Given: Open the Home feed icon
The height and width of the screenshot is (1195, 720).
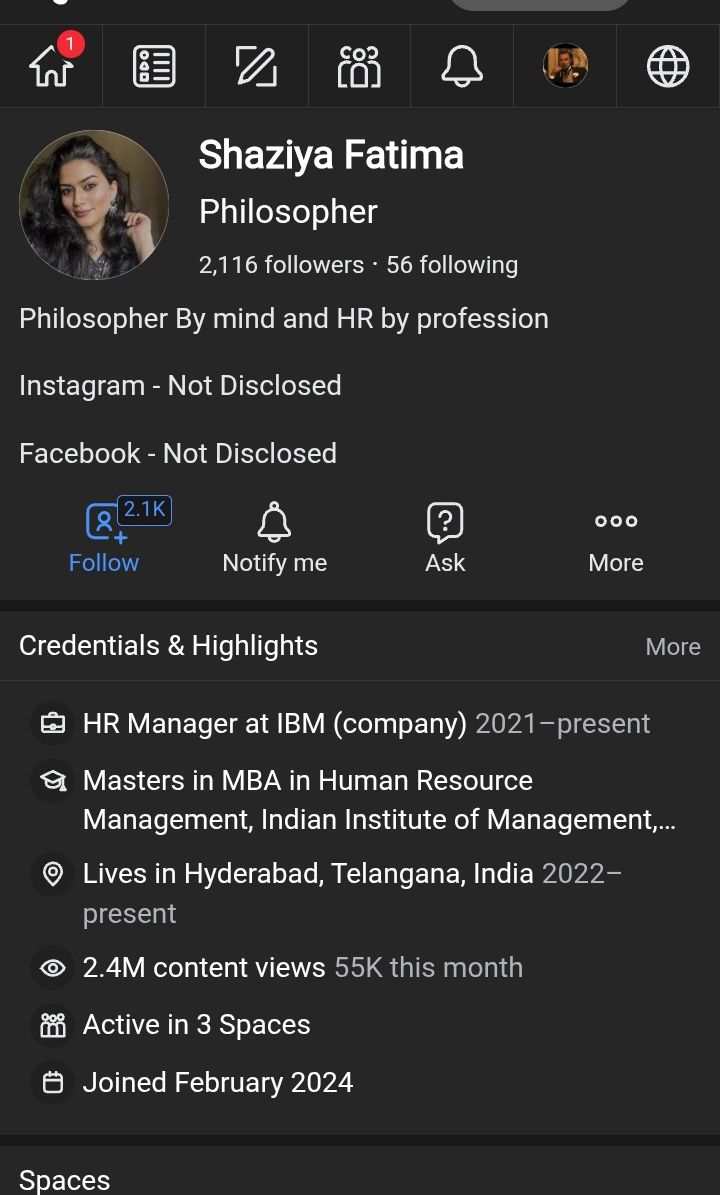Looking at the screenshot, I should tap(52, 66).
